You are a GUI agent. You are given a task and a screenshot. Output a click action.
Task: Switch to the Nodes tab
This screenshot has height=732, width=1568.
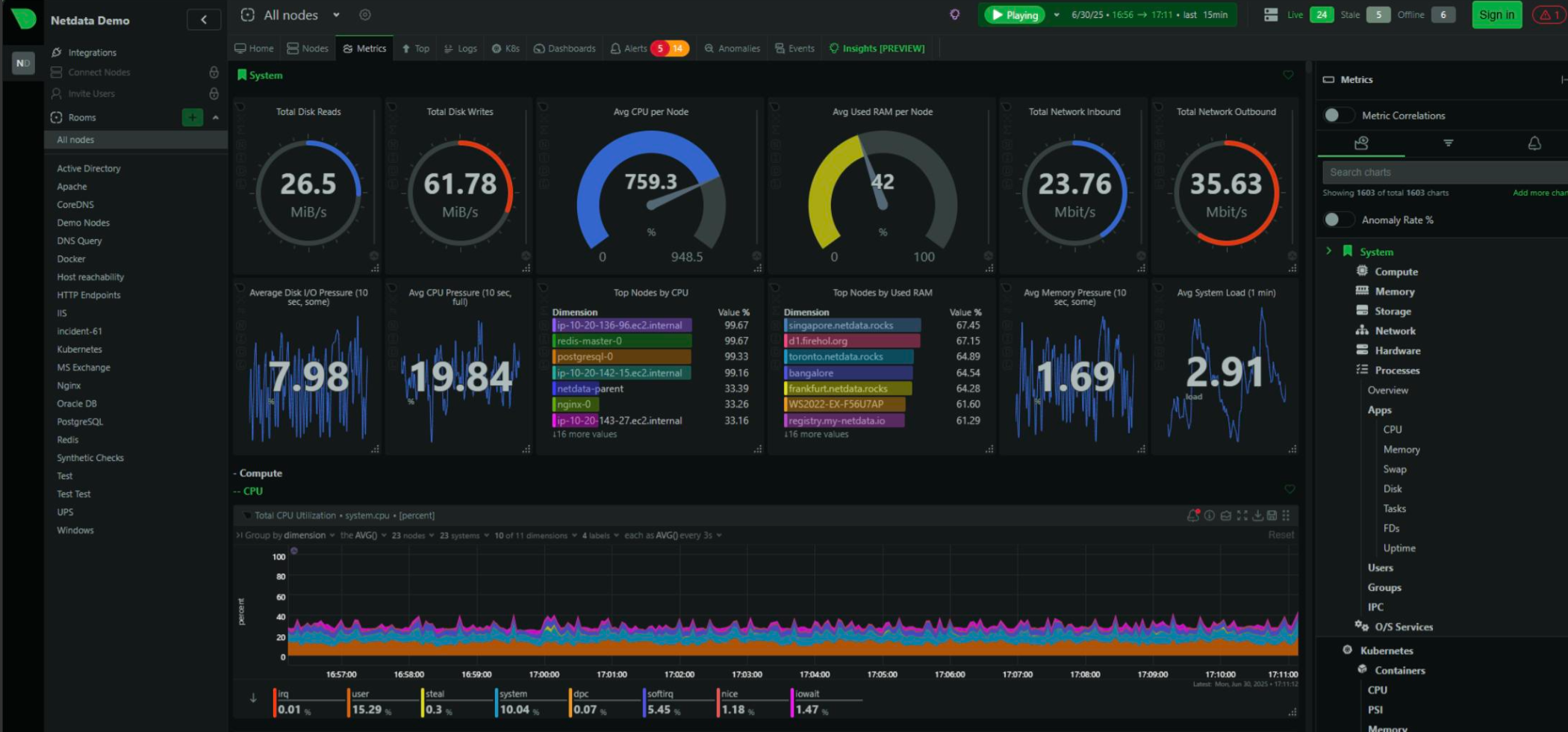tap(308, 49)
